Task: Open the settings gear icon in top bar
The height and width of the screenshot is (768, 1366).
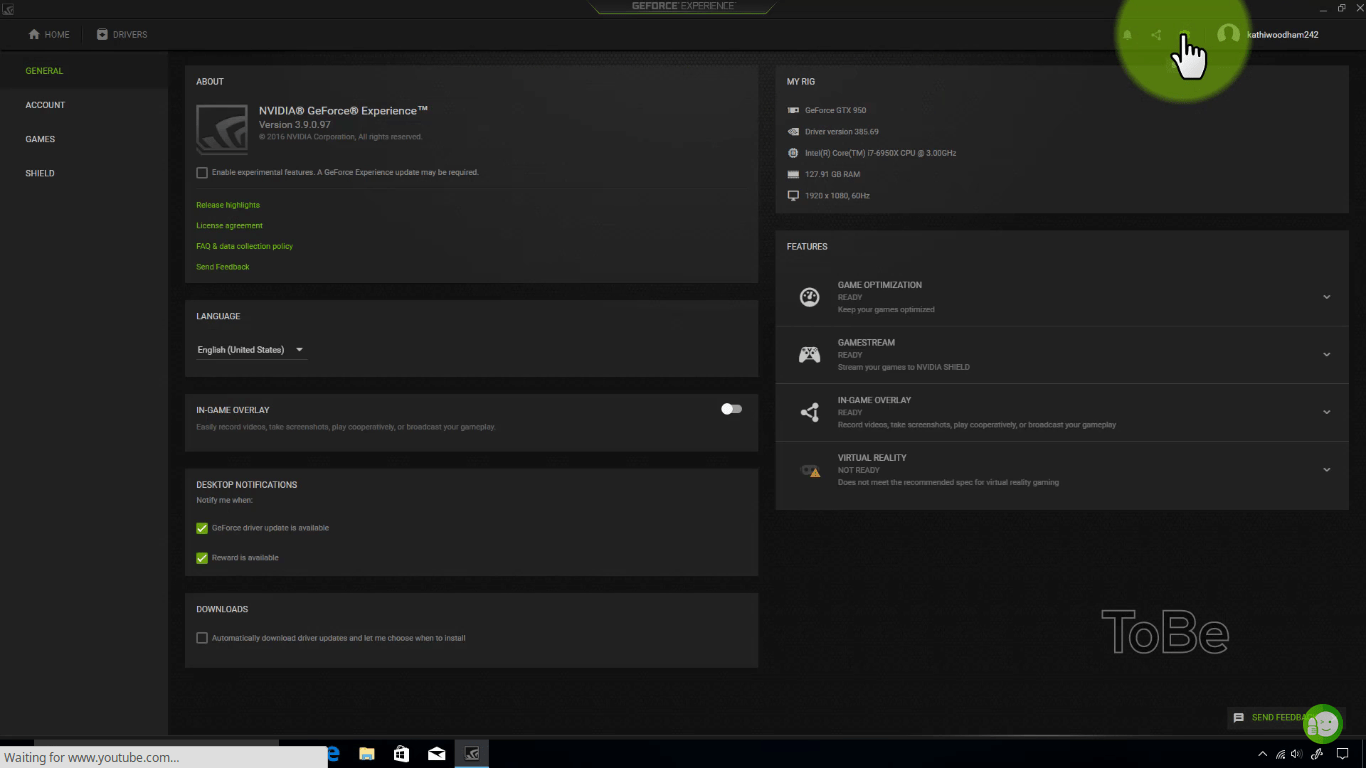Action: (1184, 35)
